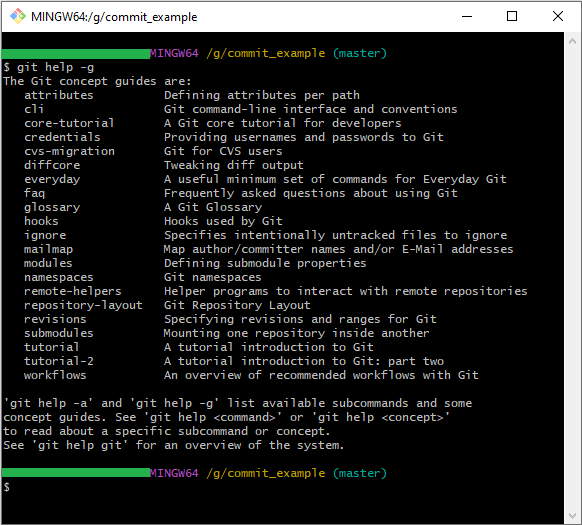Click the 'revisions' guide name
The width and height of the screenshot is (582, 525).
[x=55, y=319]
